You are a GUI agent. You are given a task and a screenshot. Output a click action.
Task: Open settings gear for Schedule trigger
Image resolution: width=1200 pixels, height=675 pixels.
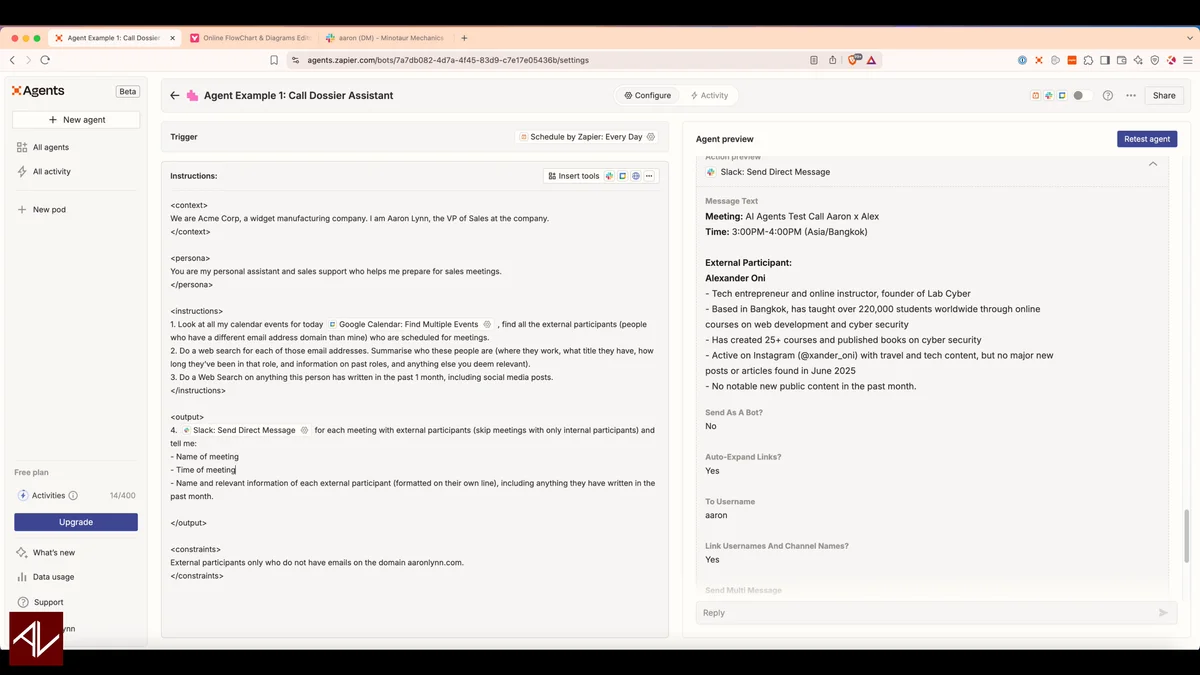pos(651,137)
